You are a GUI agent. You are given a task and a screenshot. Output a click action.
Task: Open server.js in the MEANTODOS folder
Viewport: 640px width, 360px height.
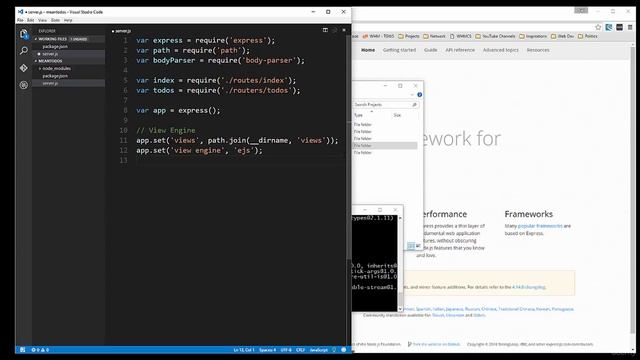[x=50, y=83]
